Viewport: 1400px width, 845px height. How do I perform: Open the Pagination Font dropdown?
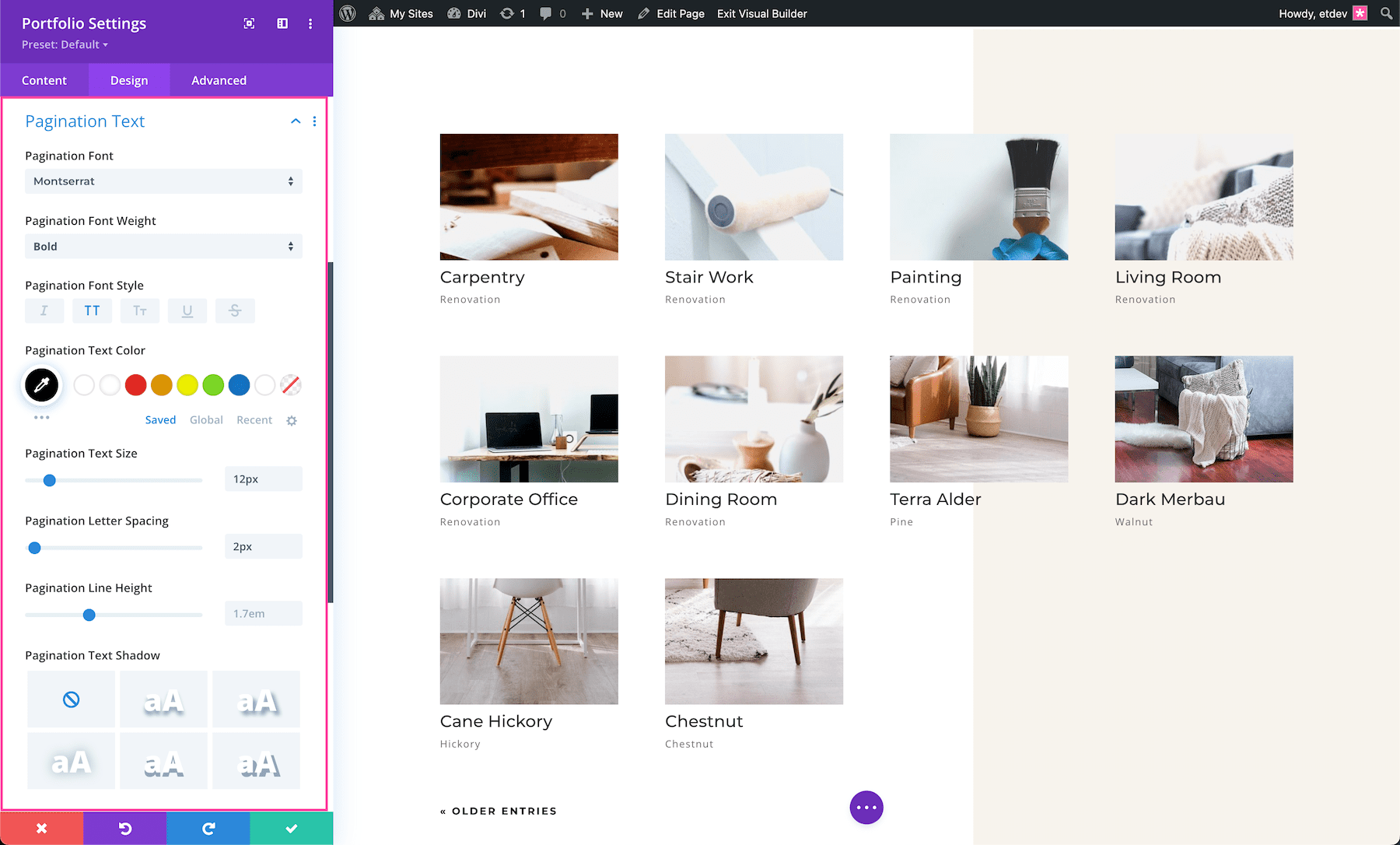pos(163,181)
